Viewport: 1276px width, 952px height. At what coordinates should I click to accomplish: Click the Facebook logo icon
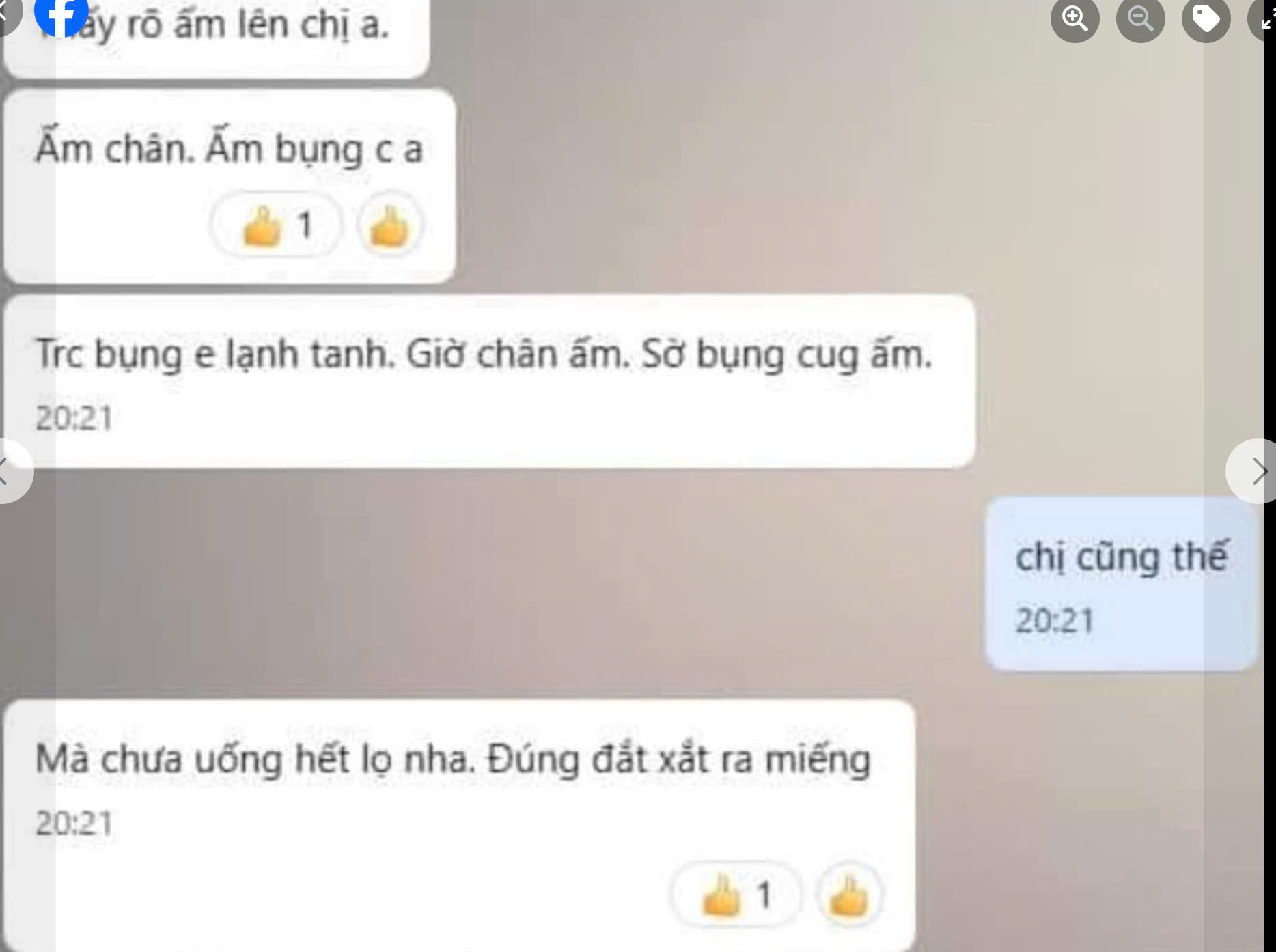(x=61, y=14)
